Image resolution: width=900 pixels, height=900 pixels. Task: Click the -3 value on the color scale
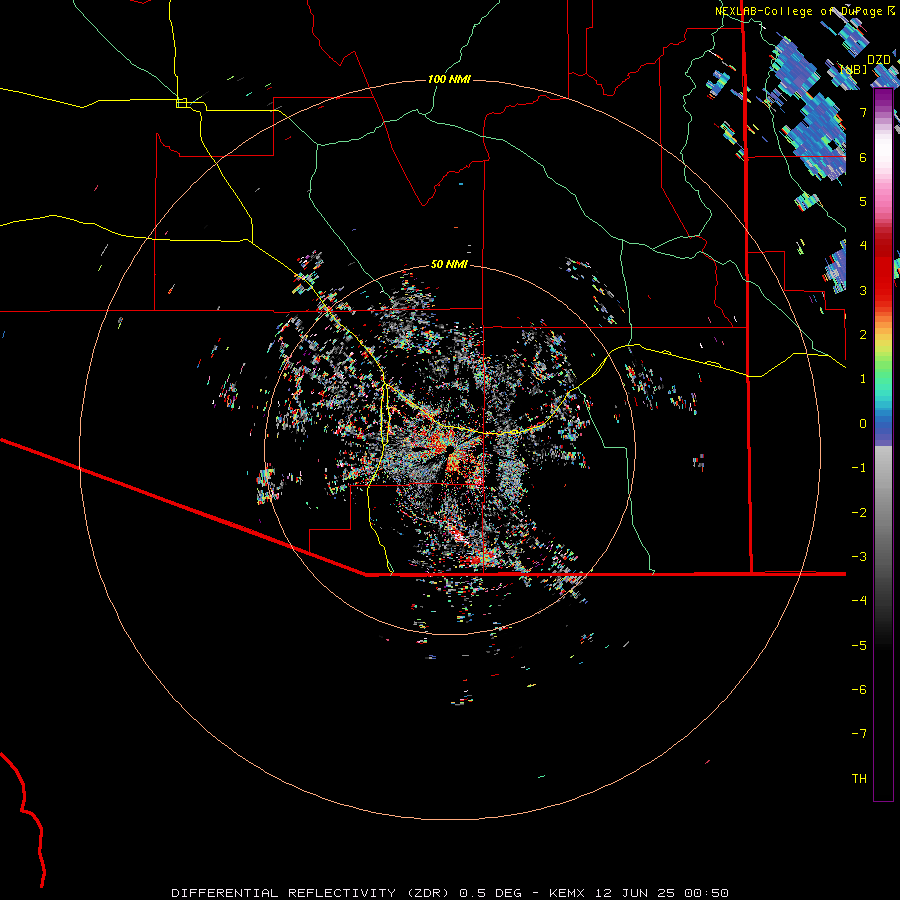[859, 557]
